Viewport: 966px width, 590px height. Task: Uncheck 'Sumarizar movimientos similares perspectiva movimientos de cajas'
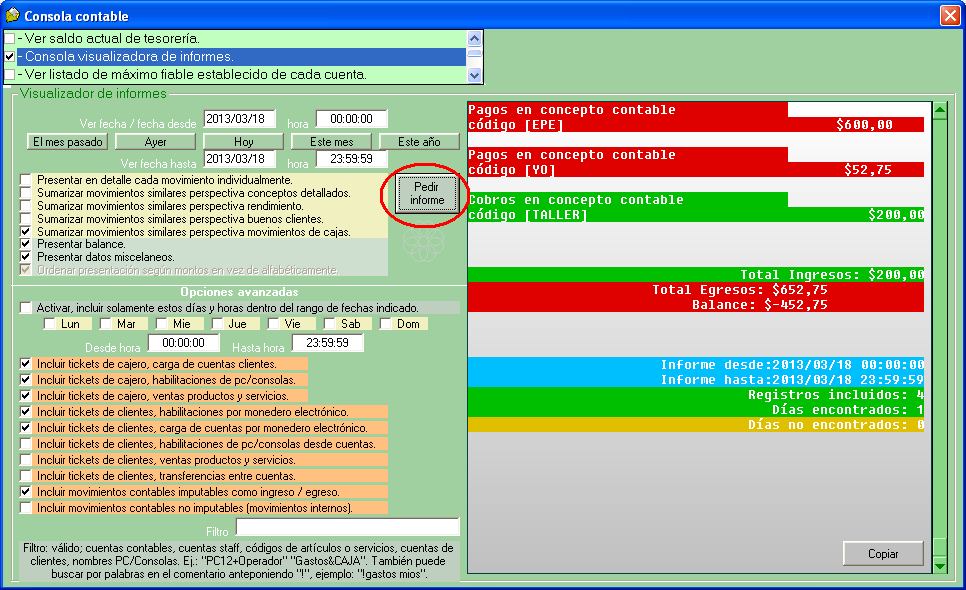[25, 232]
